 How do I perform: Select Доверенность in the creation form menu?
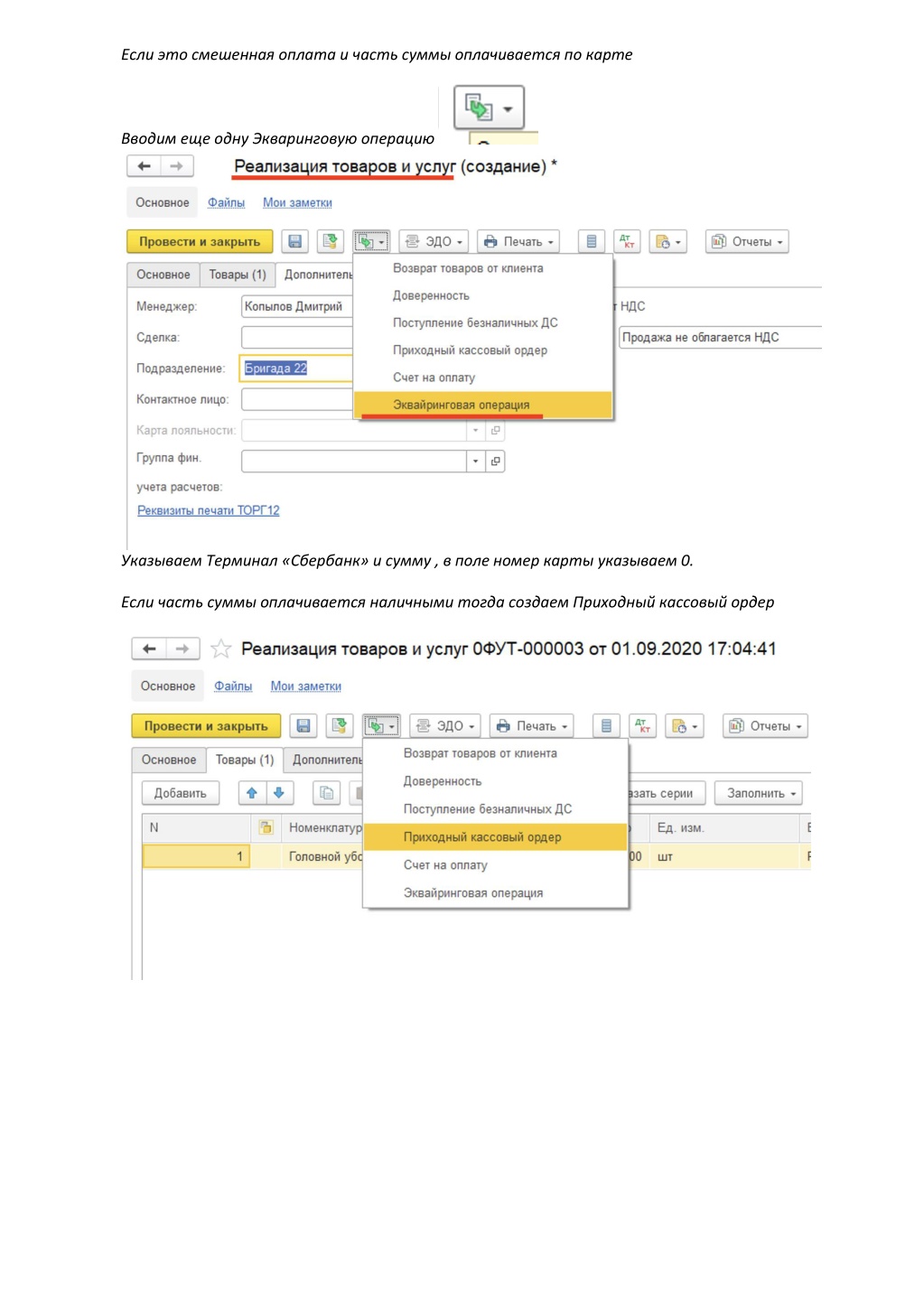483,295
